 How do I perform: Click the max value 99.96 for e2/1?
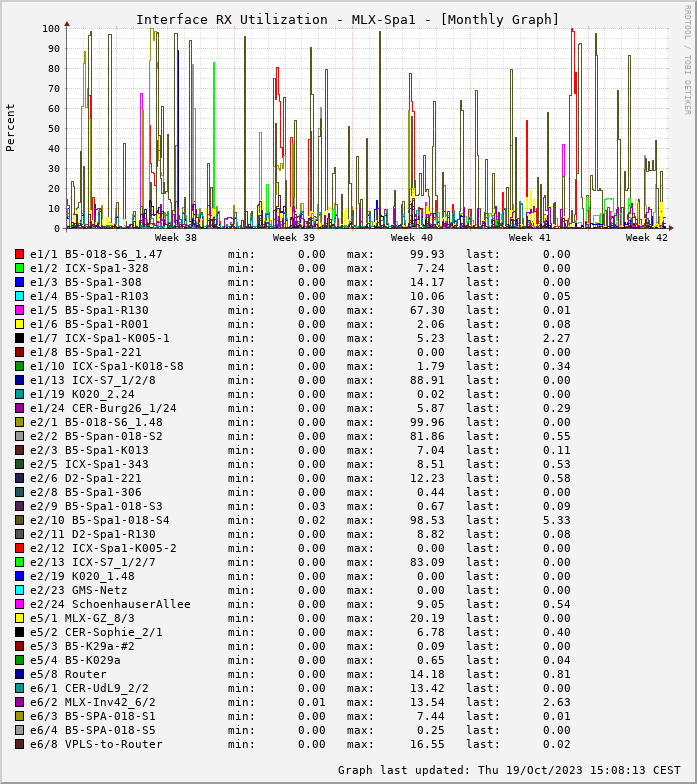click(427, 422)
